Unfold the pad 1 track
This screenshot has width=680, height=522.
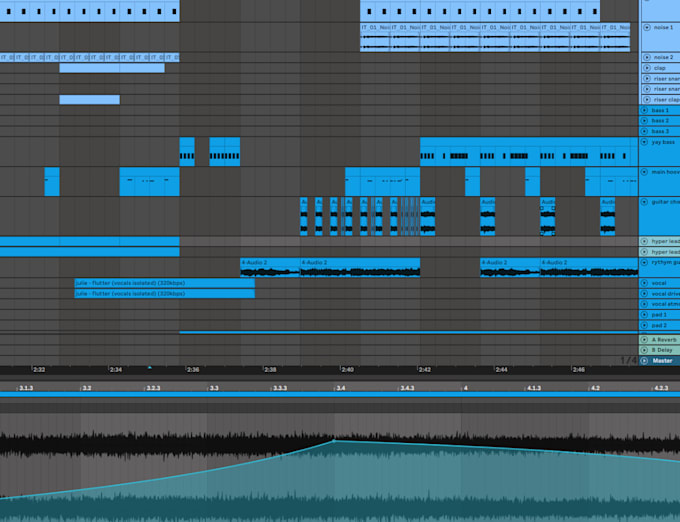(644, 314)
